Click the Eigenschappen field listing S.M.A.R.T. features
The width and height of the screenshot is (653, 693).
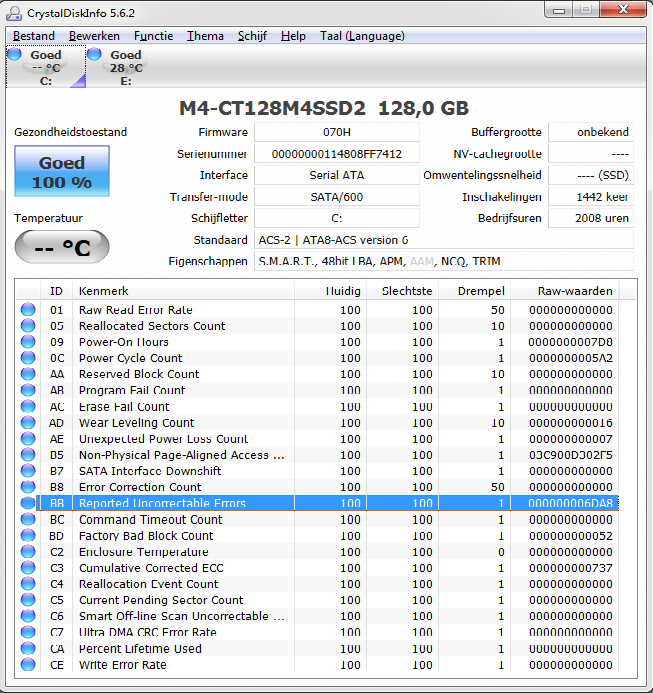[x=444, y=261]
